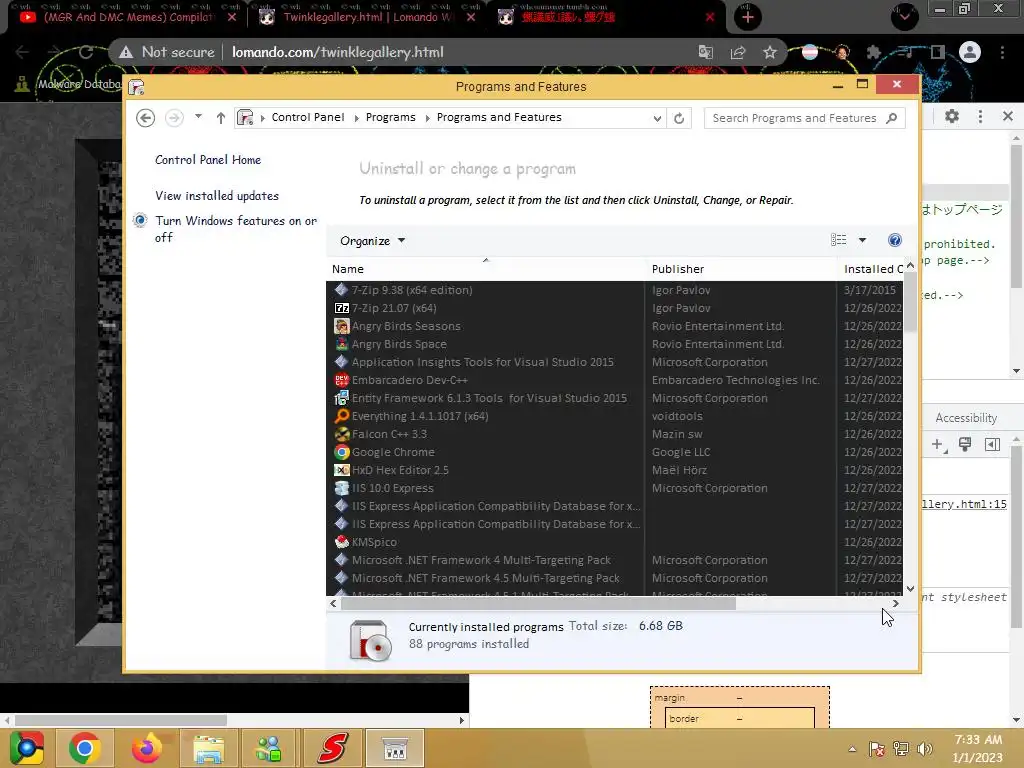The image size is (1024, 768).
Task: Open Turn Windows features on or off
Action: click(x=236, y=229)
